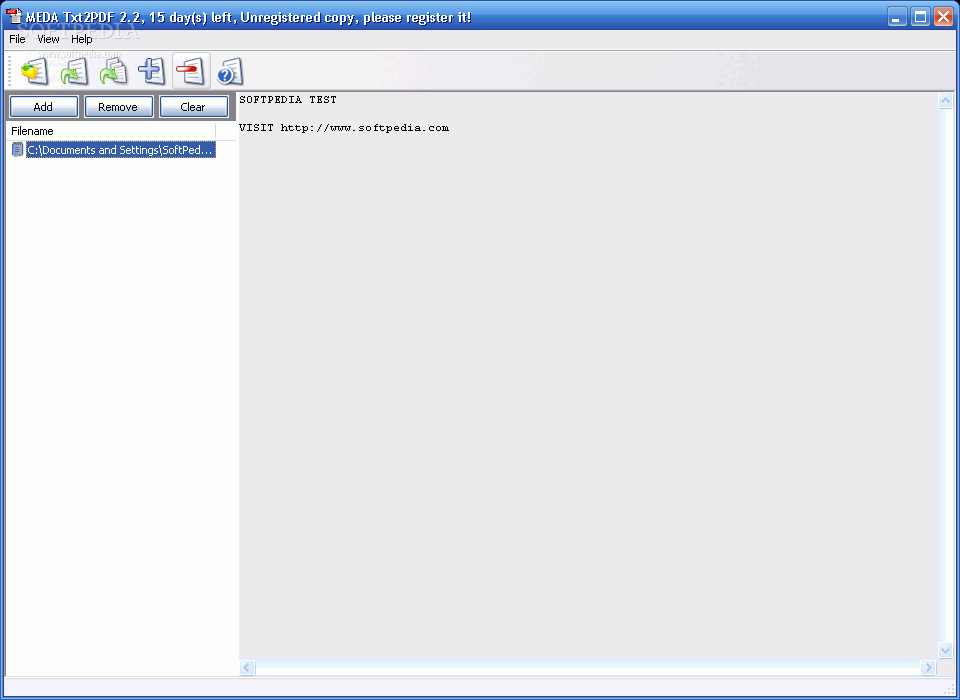
Task: Open the View menu
Action: [x=48, y=39]
